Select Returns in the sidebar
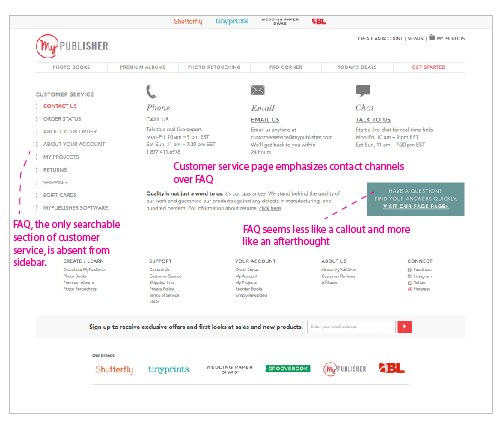The height and width of the screenshot is (426, 500). (x=55, y=170)
